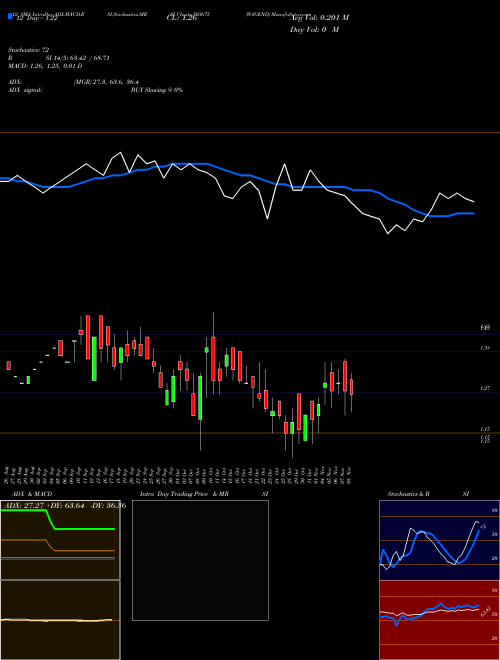Select the 'Stochastics: 72' indicator text

point(28,50)
